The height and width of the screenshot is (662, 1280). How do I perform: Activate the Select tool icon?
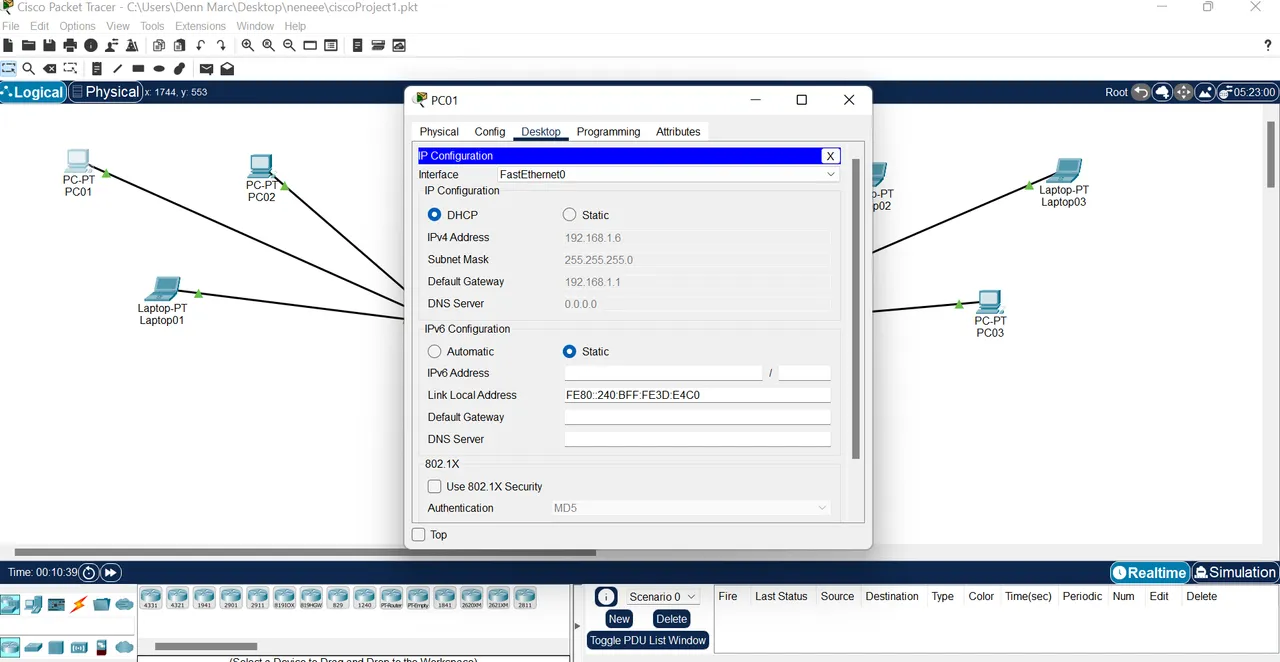[x=8, y=68]
